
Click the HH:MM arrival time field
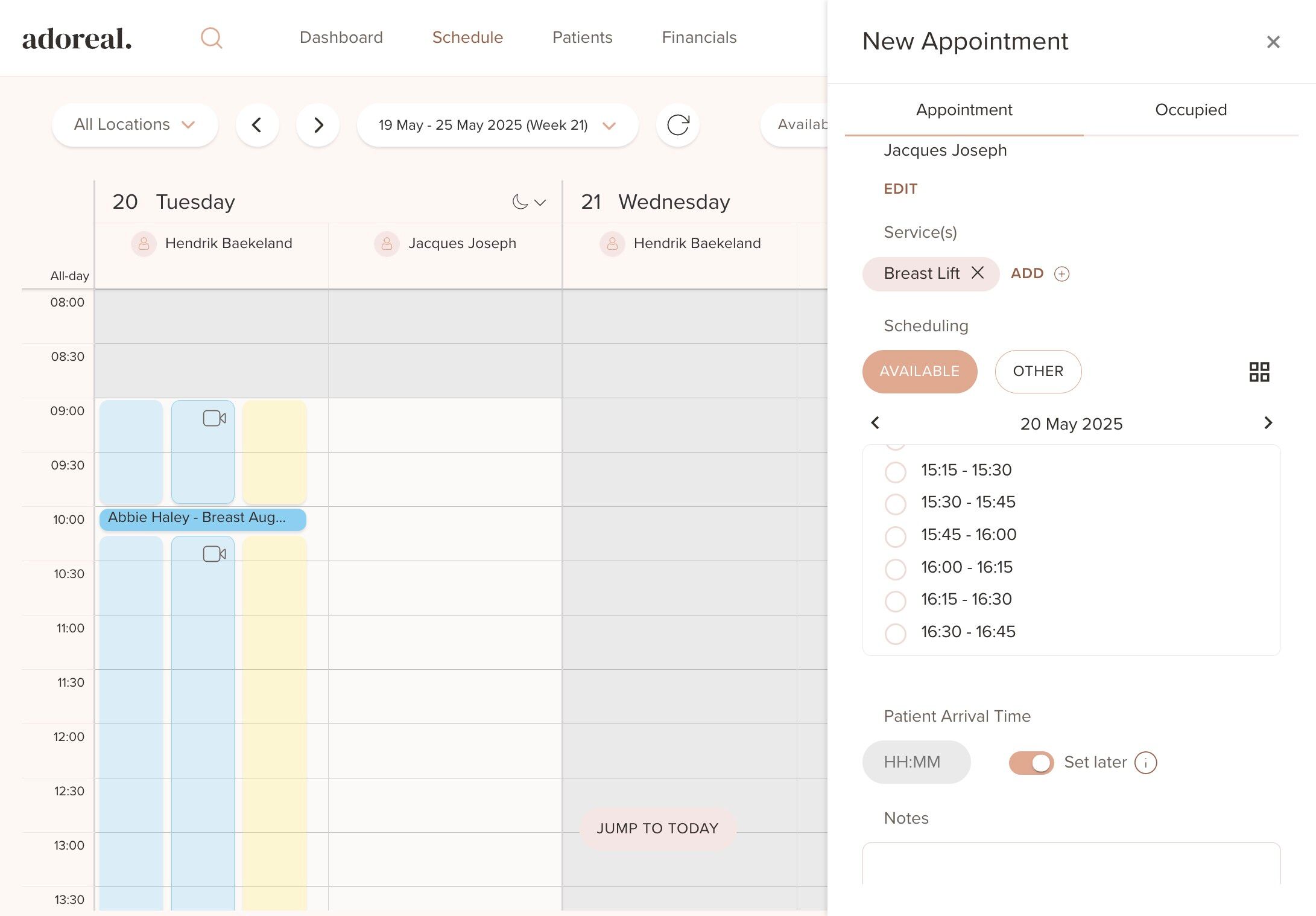tap(916, 762)
